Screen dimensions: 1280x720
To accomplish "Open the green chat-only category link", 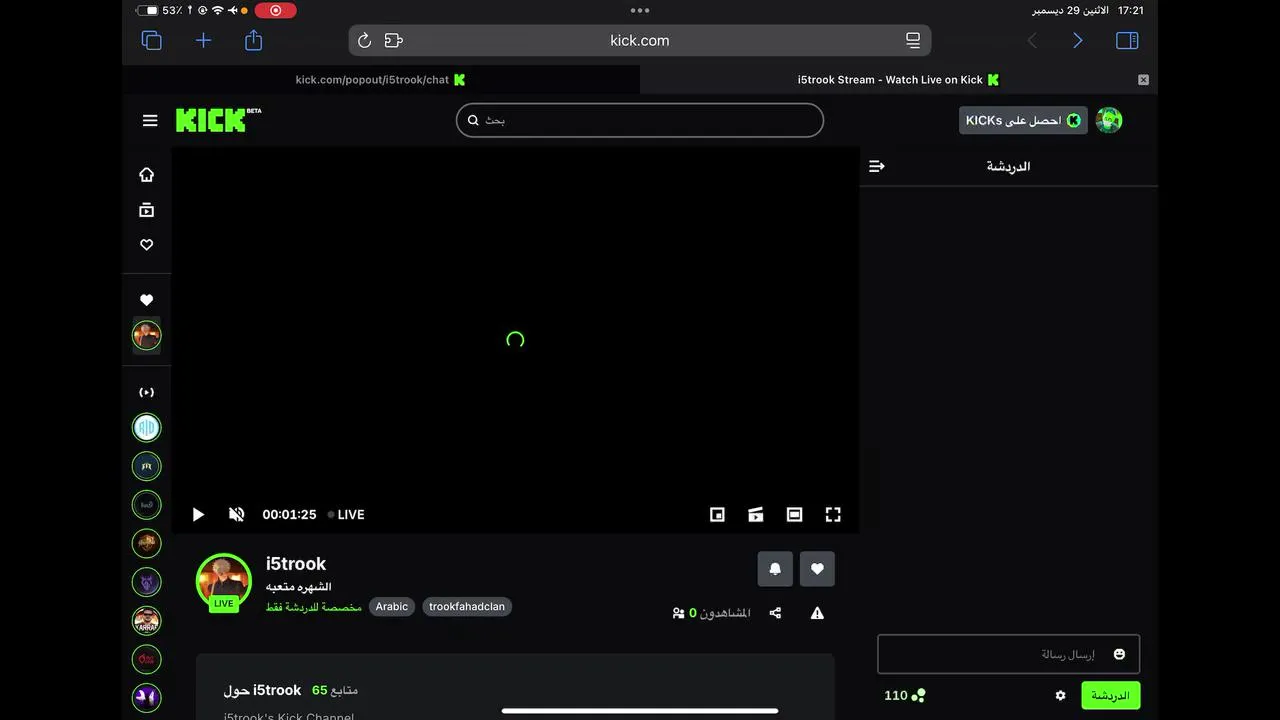I will pos(314,606).
